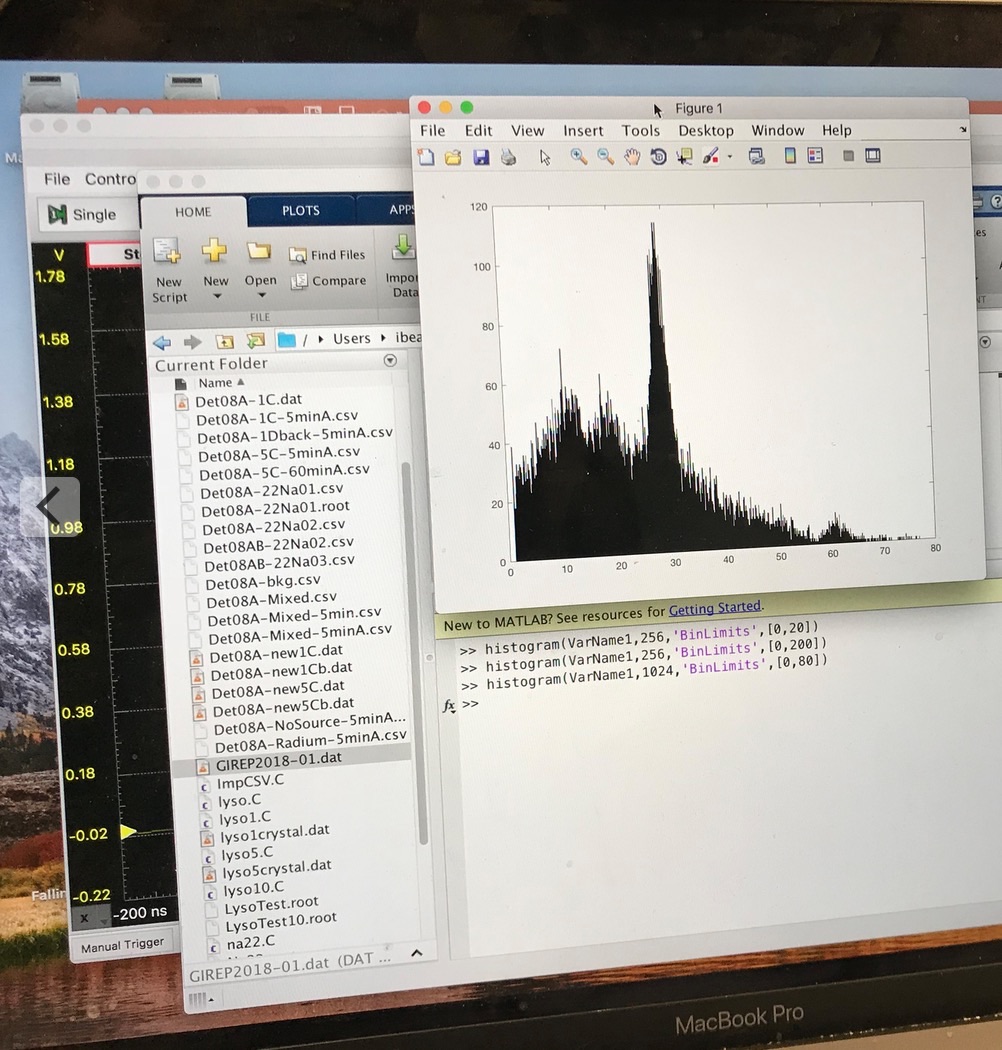Click the Find Files button
This screenshot has width=1002, height=1050.
pyautogui.click(x=328, y=255)
